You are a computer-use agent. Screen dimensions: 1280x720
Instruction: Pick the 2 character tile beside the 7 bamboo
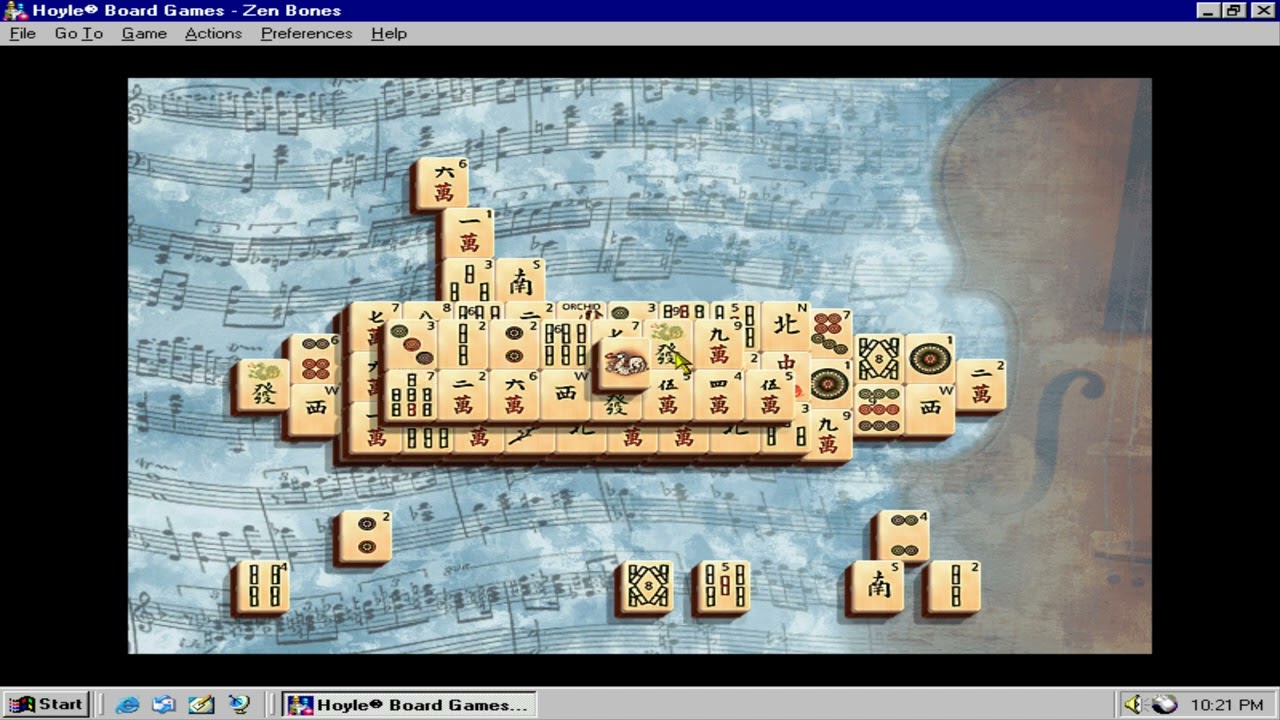(x=462, y=395)
